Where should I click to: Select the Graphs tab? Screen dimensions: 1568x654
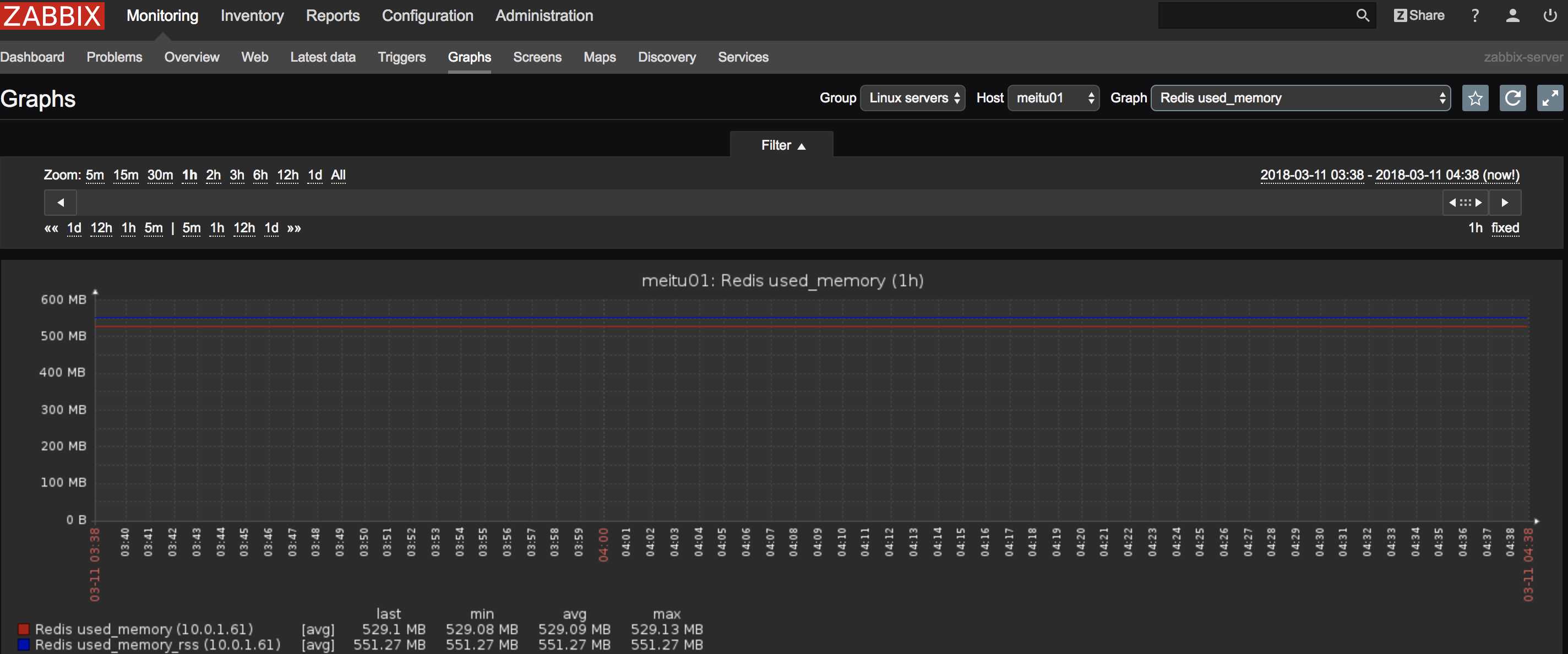pos(468,57)
